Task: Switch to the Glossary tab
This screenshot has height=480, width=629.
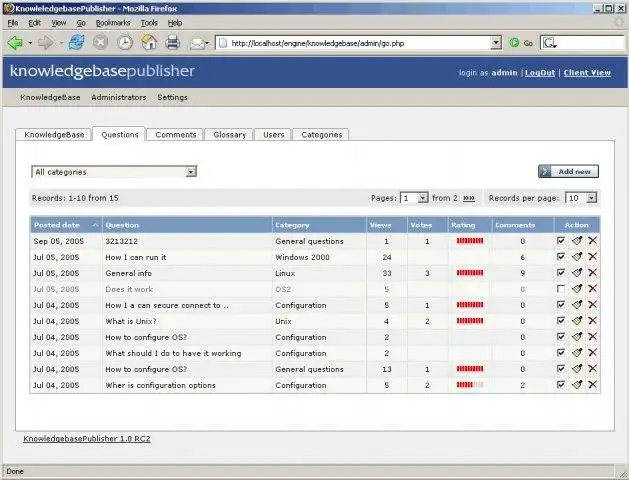Action: (x=229, y=135)
